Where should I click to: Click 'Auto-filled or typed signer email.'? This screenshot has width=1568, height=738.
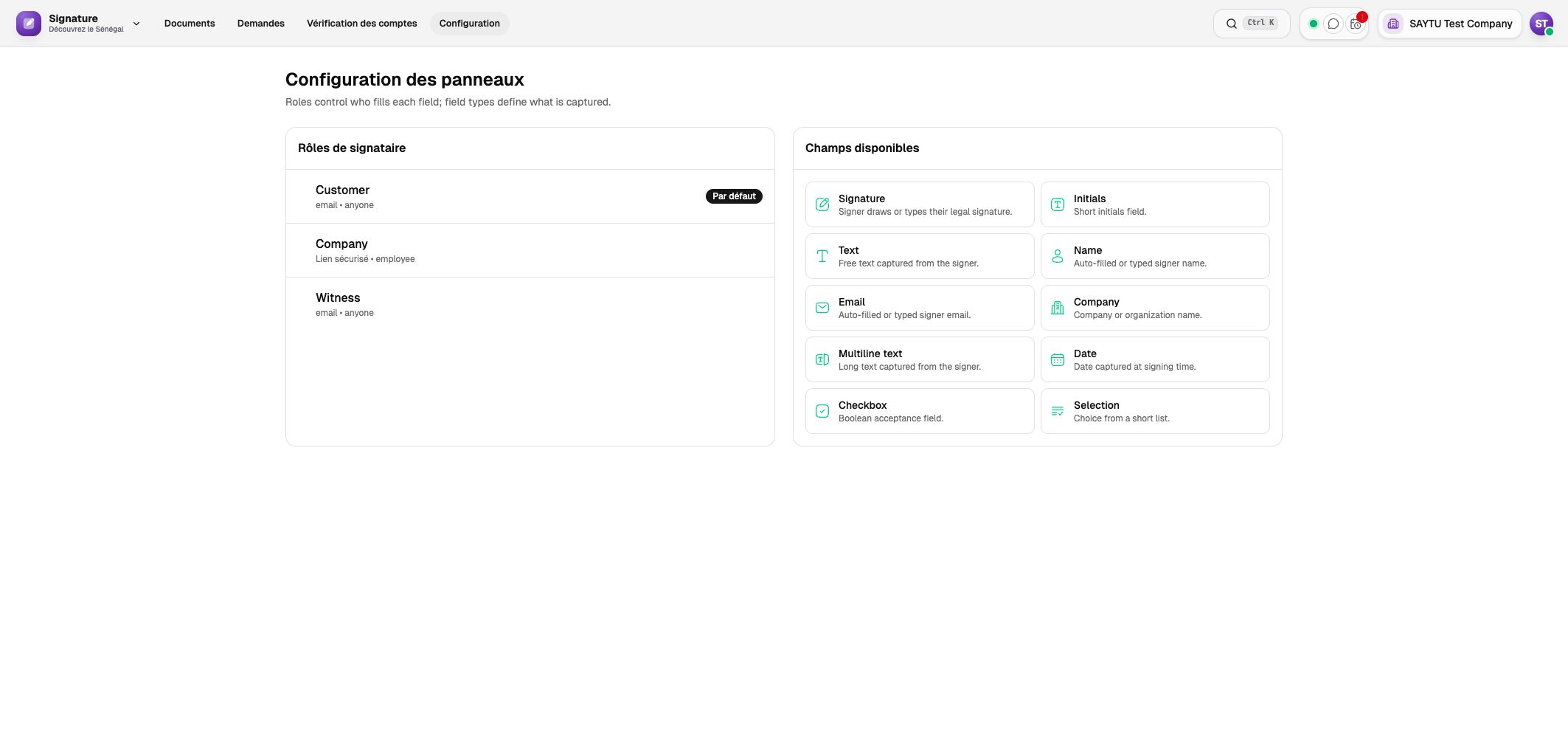click(x=905, y=315)
